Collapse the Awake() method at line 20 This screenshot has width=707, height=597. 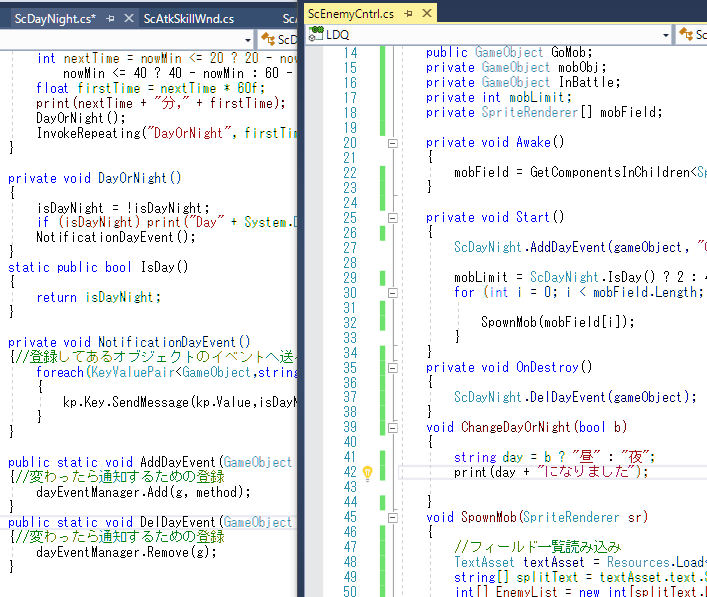point(393,143)
